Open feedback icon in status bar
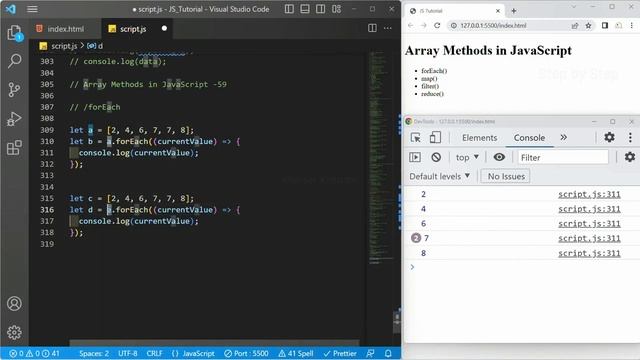This screenshot has width=640, height=360. click(370, 353)
